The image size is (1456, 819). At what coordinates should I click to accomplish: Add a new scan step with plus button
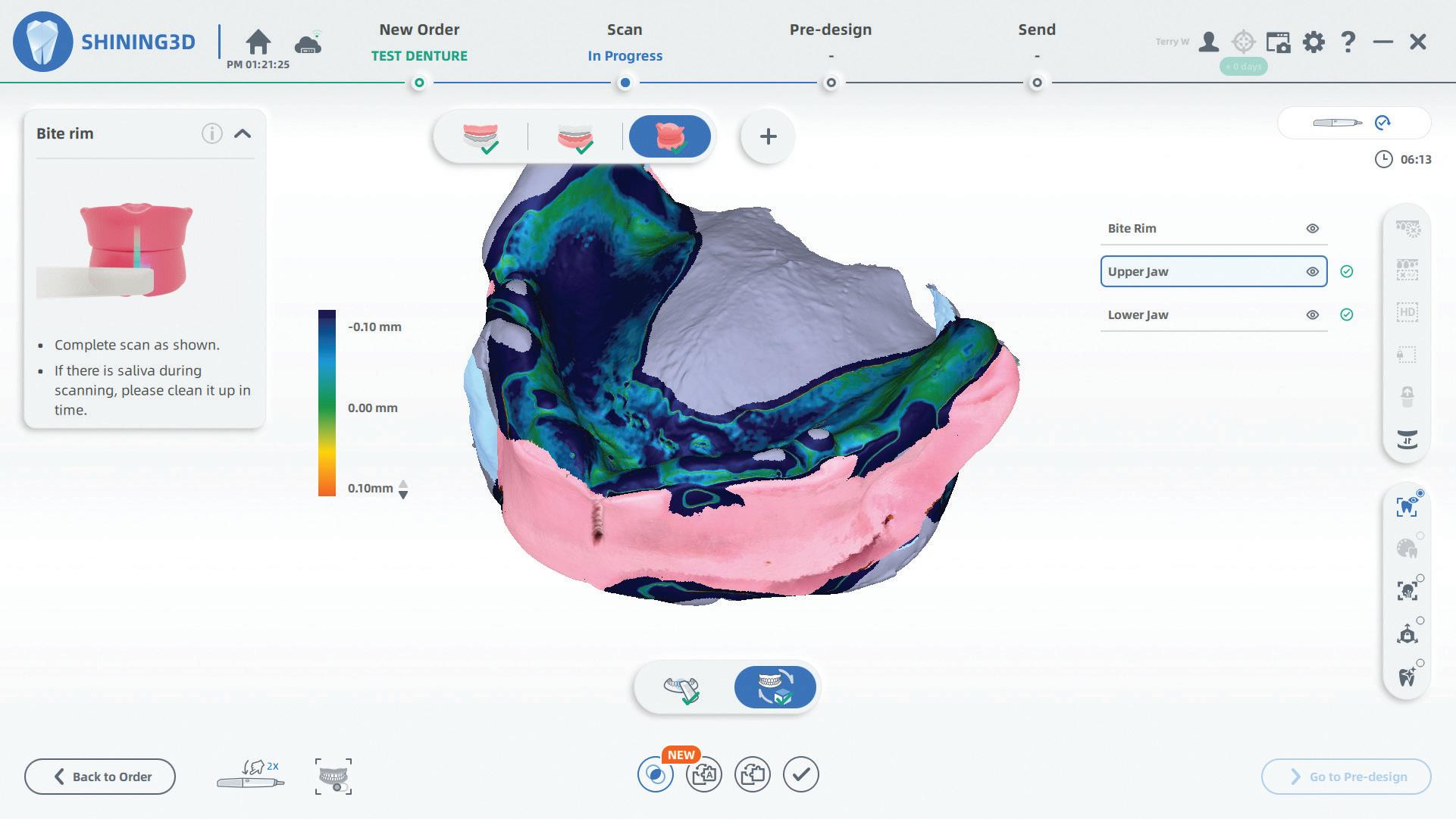pyautogui.click(x=768, y=137)
